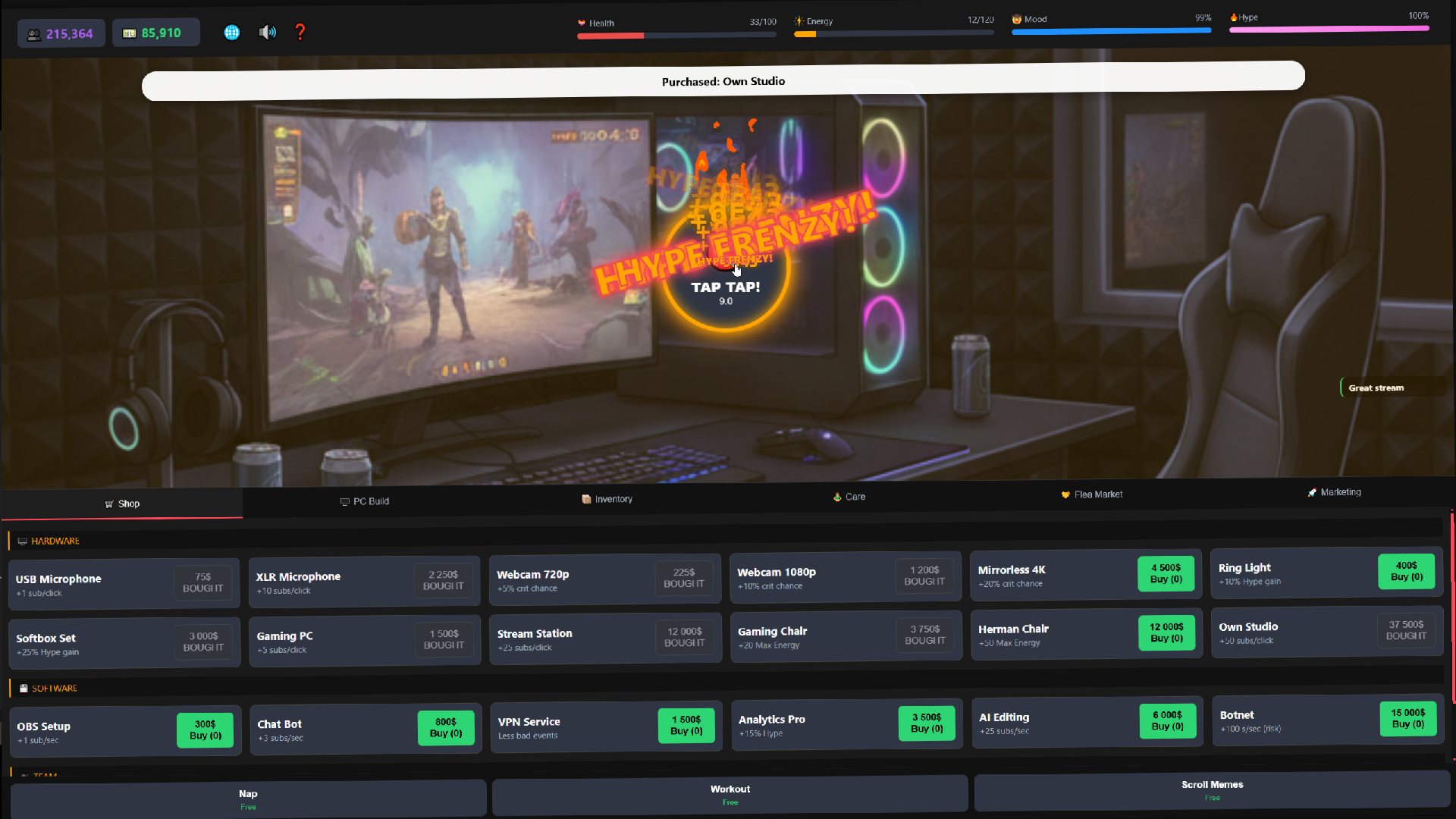Click the blue globe language icon
The height and width of the screenshot is (819, 1456).
231,32
